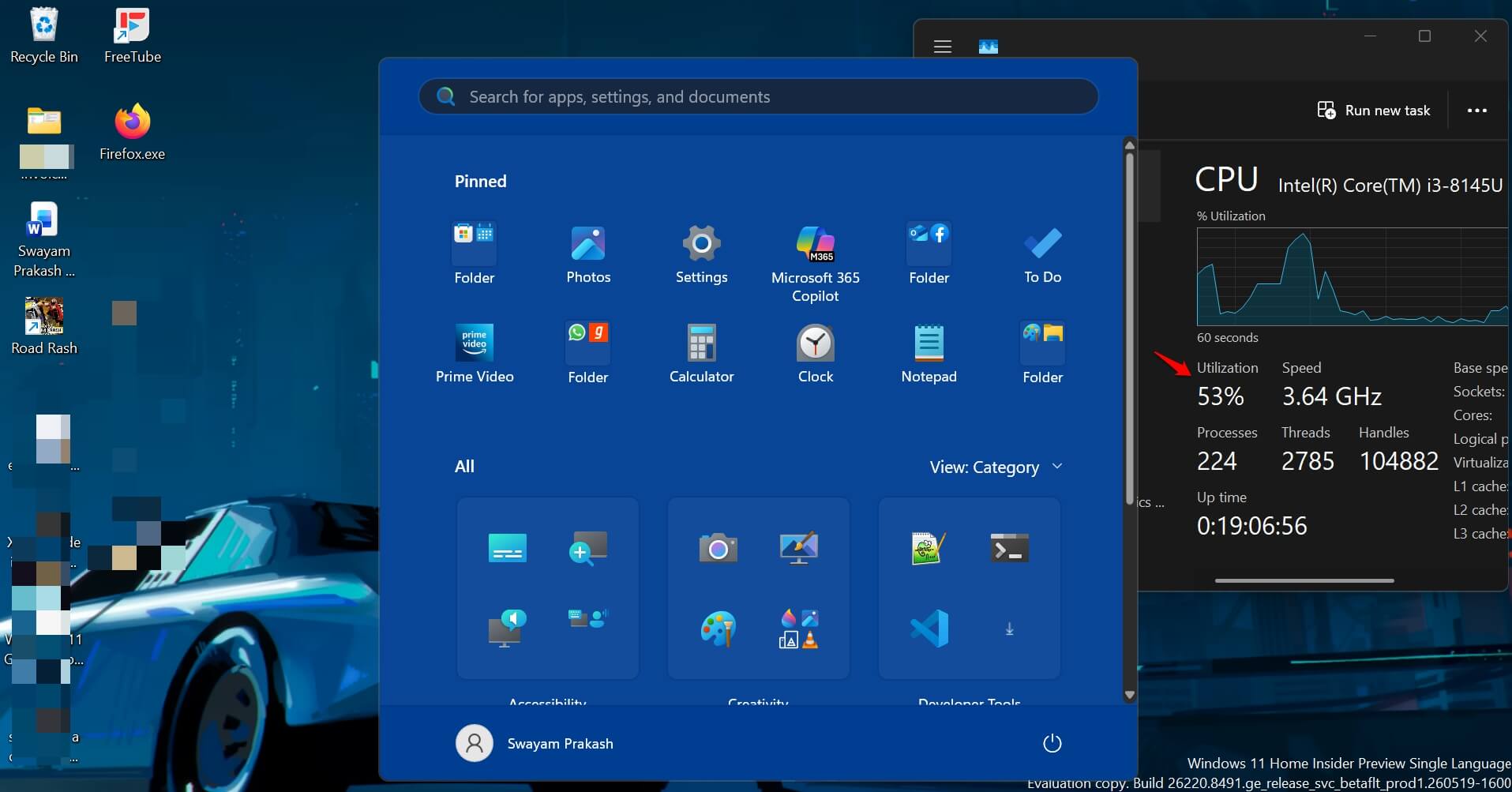Click the 224 processes count

(x=1217, y=460)
